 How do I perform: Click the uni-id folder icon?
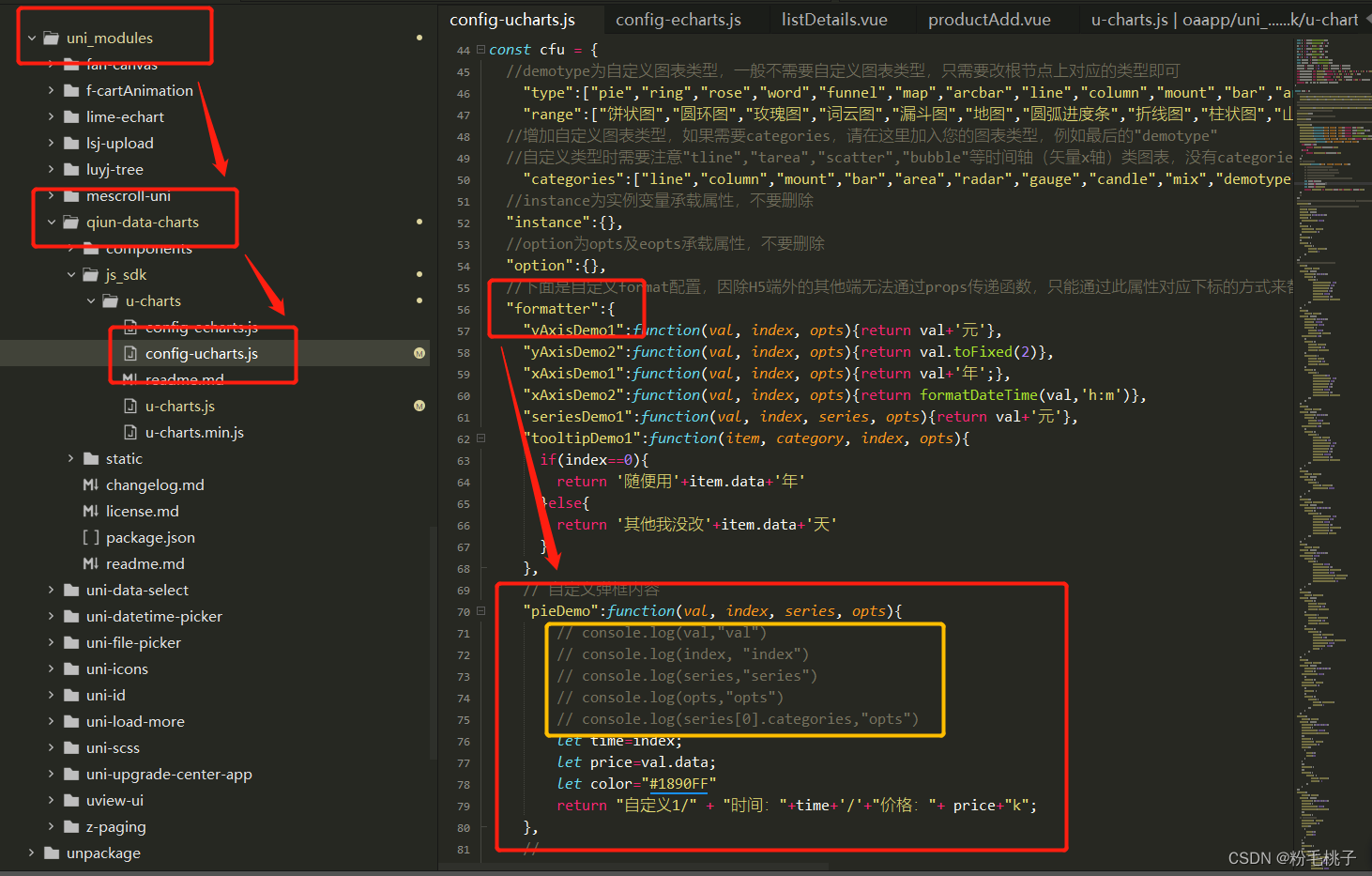(x=71, y=696)
